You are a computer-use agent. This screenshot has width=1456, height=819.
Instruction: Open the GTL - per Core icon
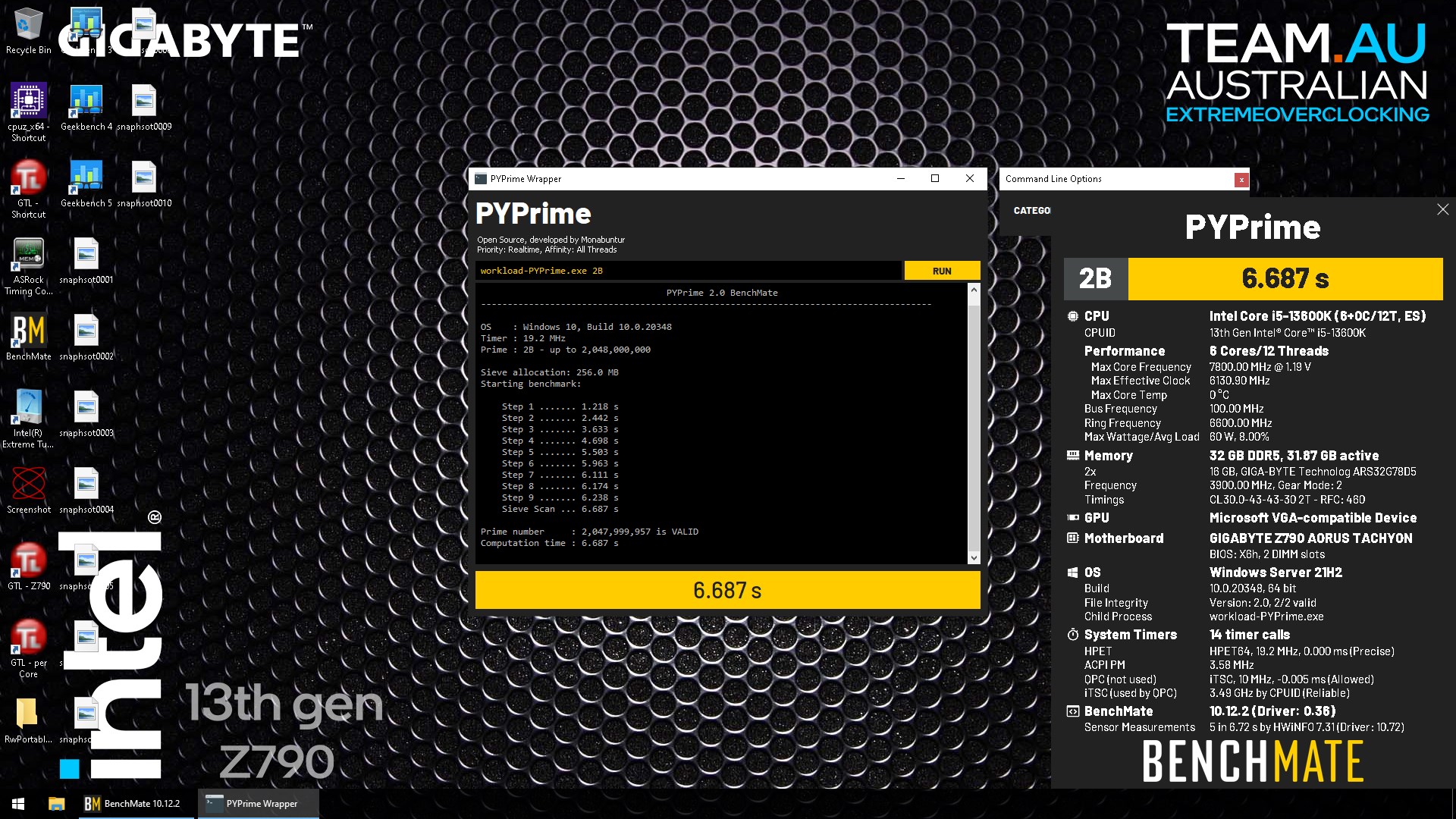(x=28, y=648)
